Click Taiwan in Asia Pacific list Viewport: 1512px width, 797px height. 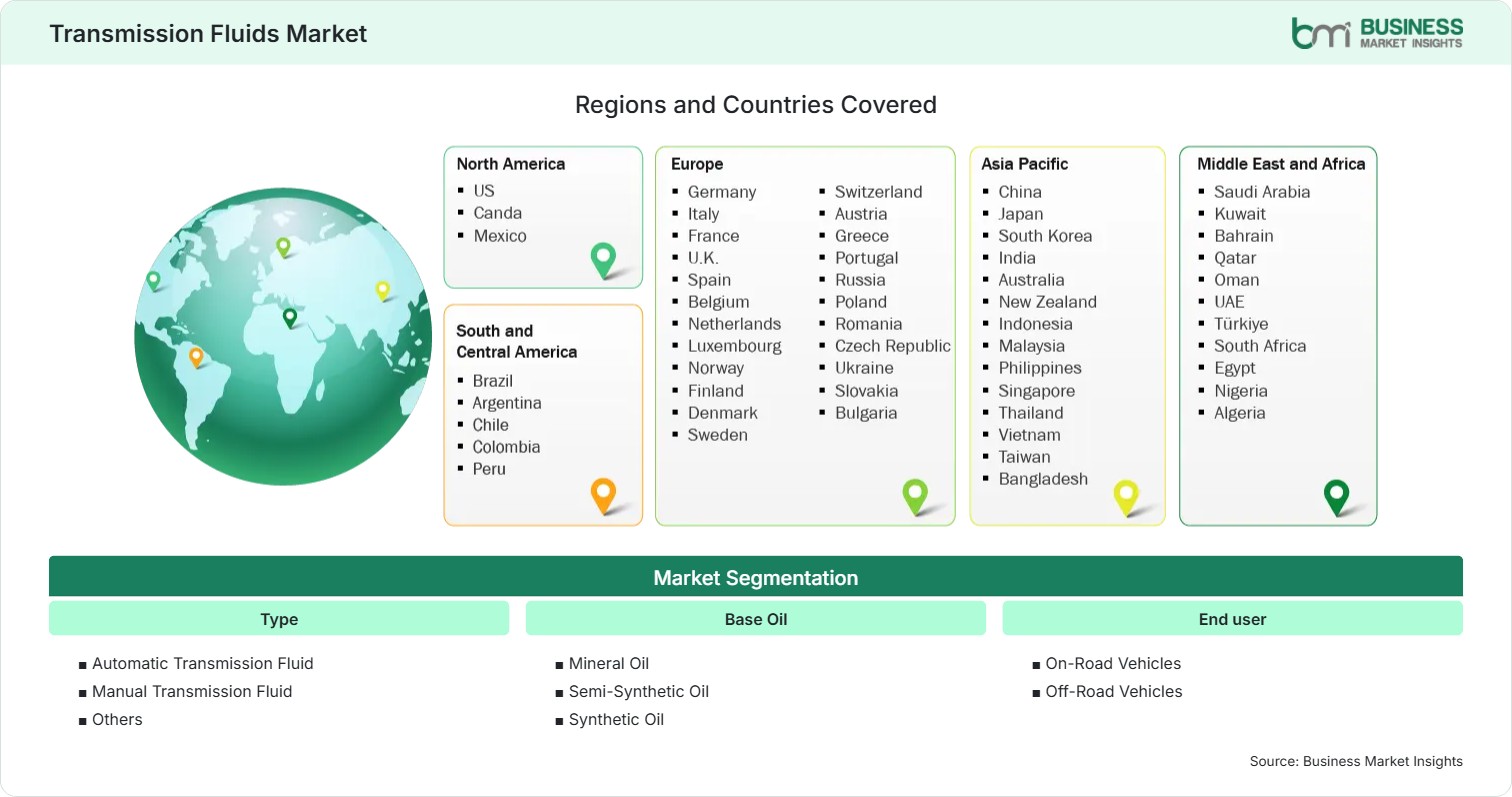click(x=1024, y=457)
